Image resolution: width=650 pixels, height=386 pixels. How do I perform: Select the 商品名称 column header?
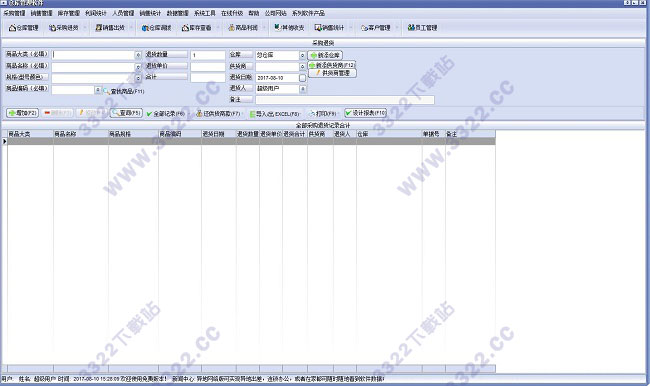81,134
